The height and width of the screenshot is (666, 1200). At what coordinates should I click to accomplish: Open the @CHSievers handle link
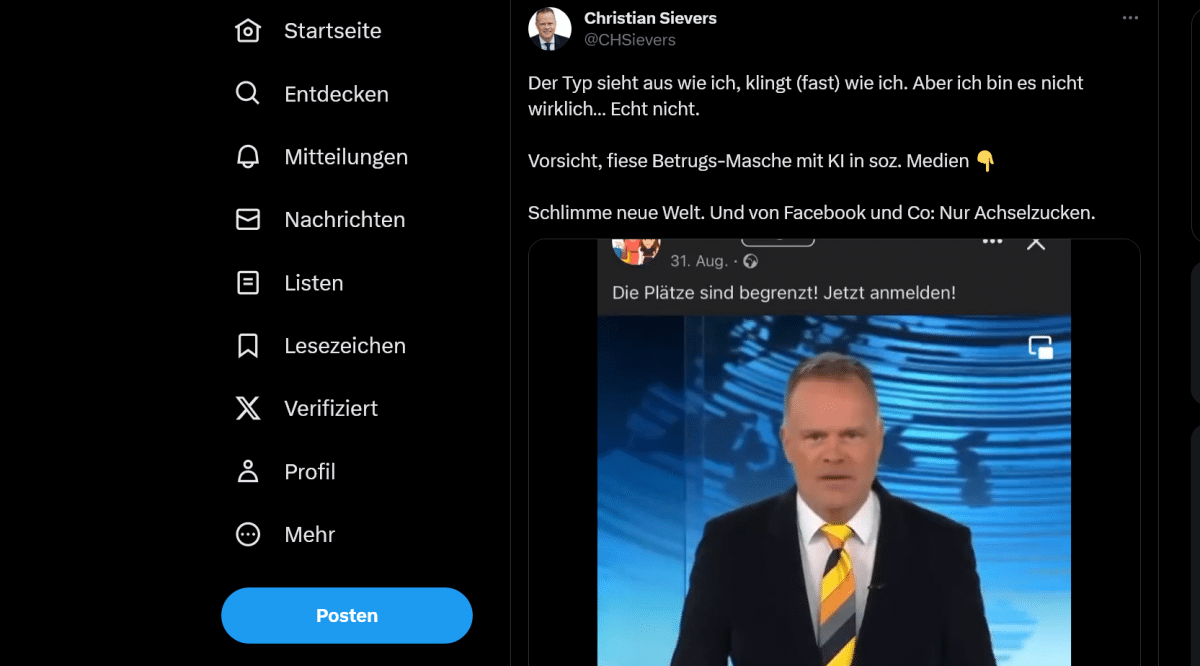pyautogui.click(x=630, y=40)
